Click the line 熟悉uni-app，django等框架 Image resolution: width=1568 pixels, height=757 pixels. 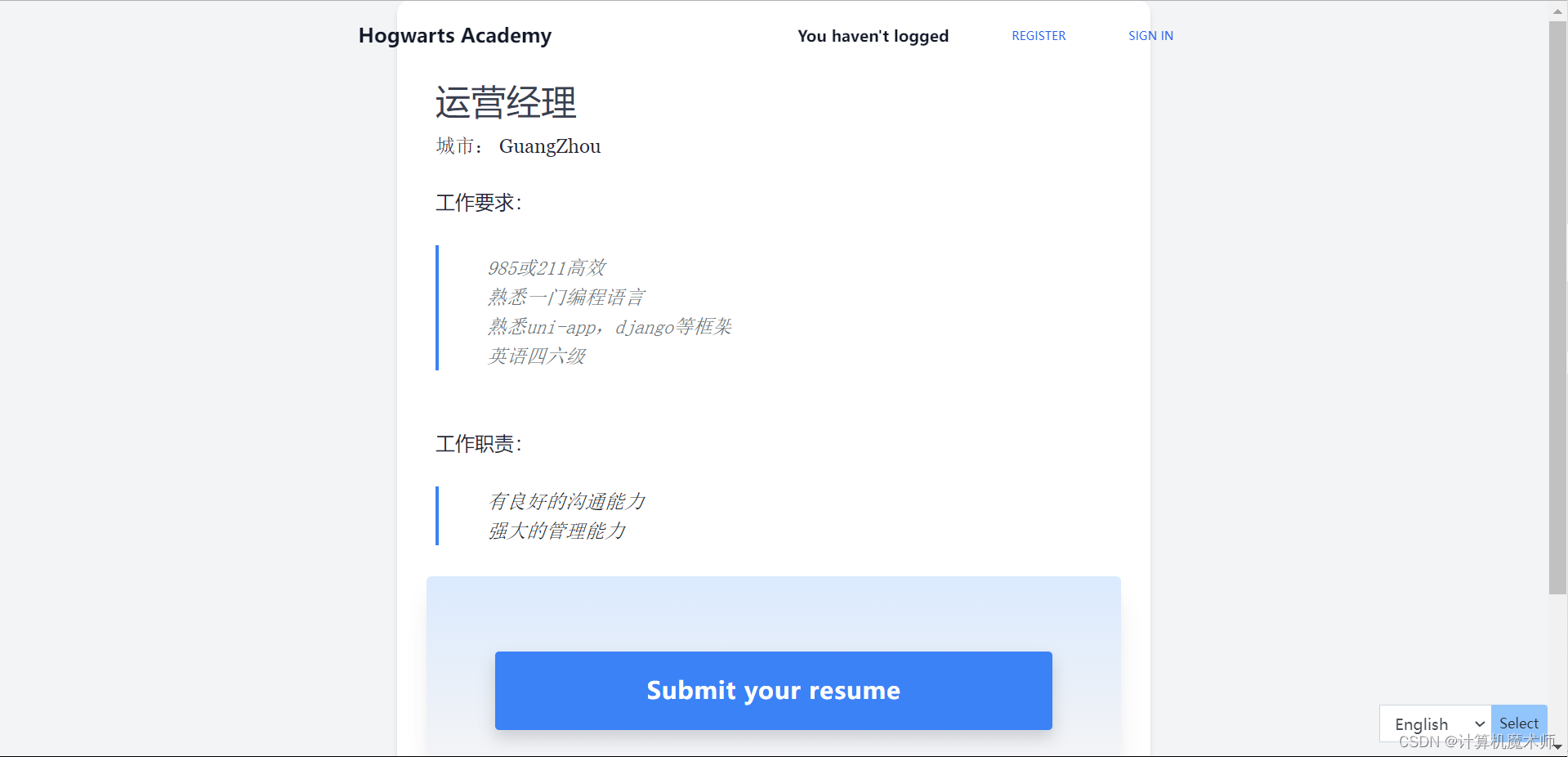[x=610, y=326]
